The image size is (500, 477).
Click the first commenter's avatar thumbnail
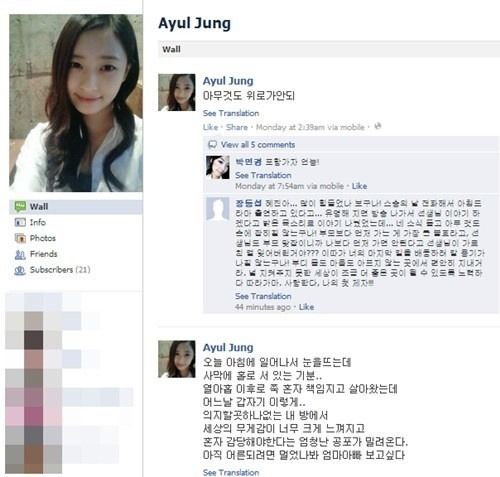[x=218, y=167]
